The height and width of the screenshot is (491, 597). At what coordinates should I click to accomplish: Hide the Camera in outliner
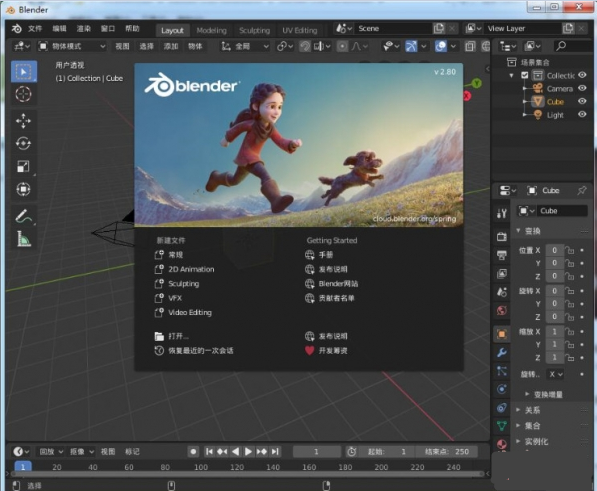(x=582, y=88)
